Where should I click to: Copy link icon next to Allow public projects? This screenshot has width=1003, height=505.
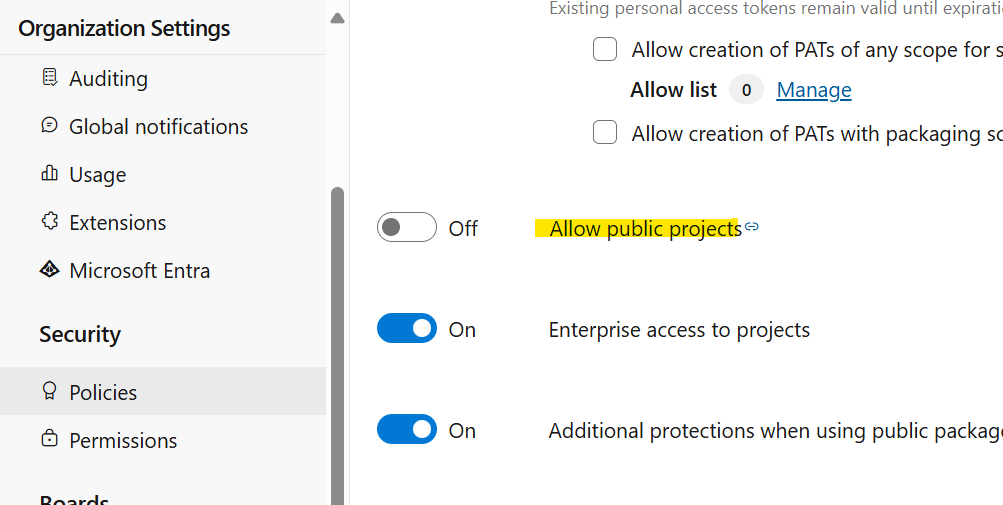coord(752,227)
